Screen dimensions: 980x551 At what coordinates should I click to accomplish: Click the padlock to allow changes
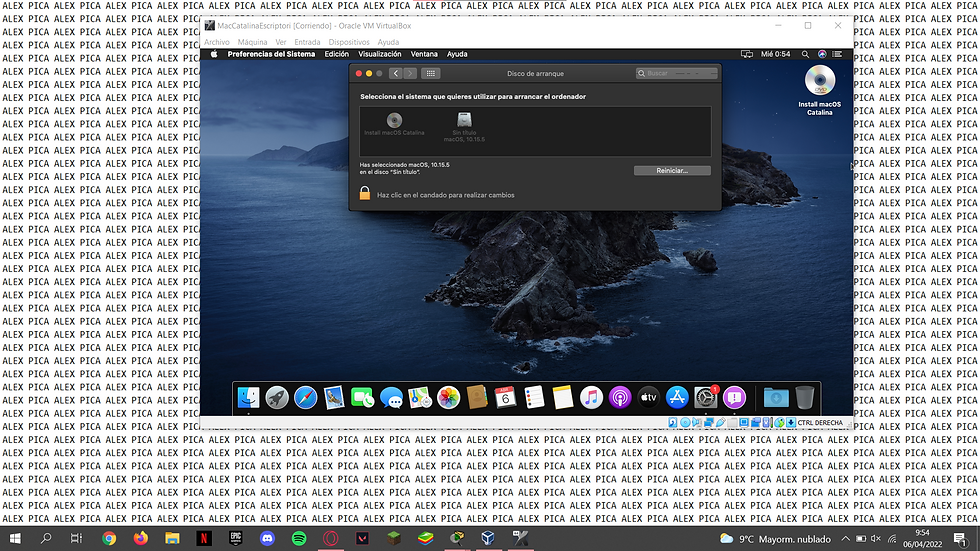(x=365, y=194)
